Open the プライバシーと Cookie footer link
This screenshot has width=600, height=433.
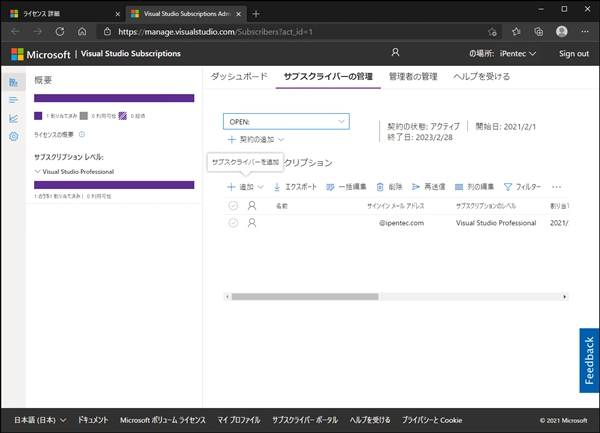(432, 420)
